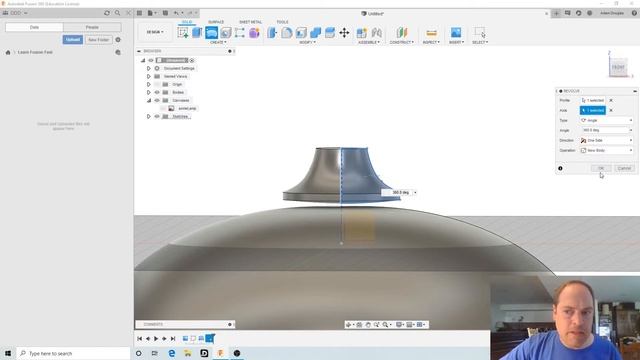Select the Hole tool icon
This screenshot has width=640, height=360.
226,32
